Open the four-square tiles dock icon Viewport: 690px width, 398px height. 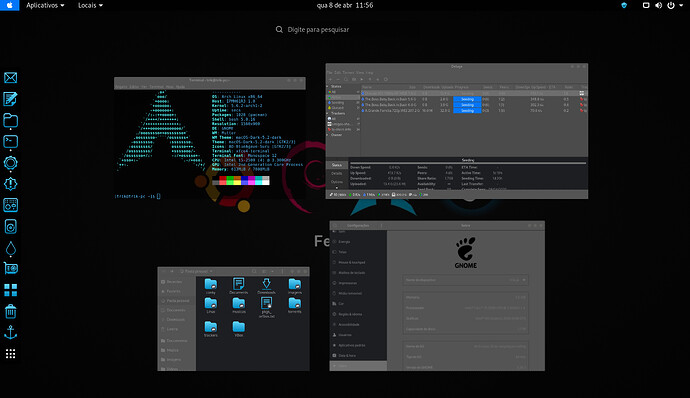point(11,290)
